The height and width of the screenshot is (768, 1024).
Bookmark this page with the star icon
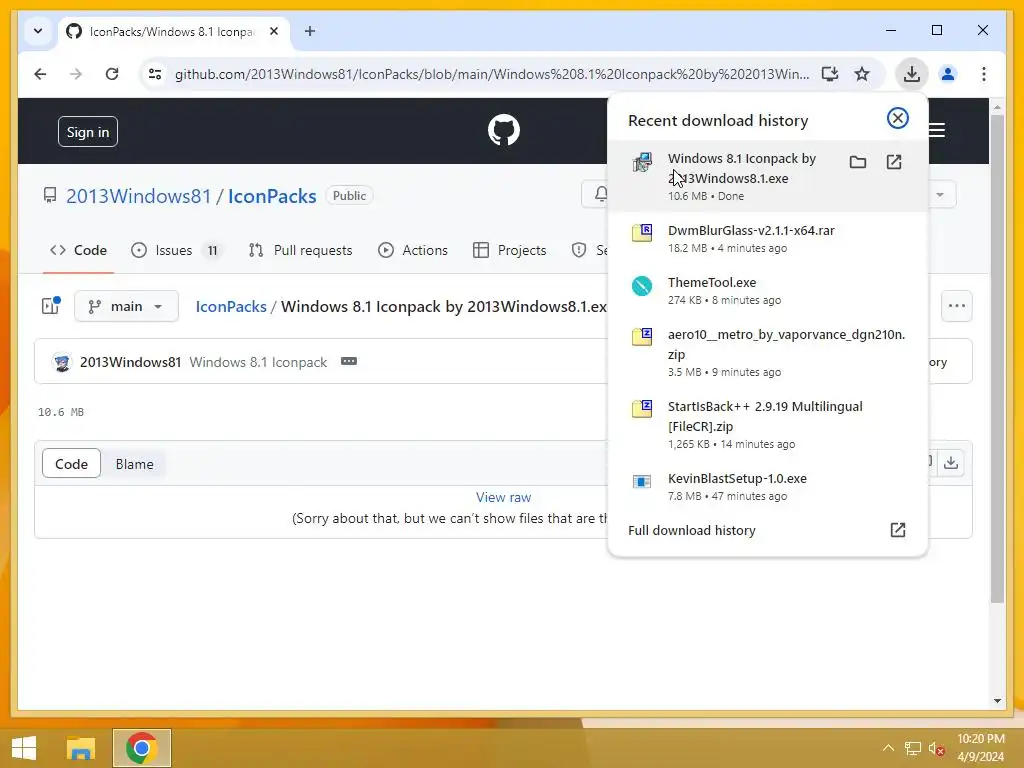pyautogui.click(x=862, y=74)
